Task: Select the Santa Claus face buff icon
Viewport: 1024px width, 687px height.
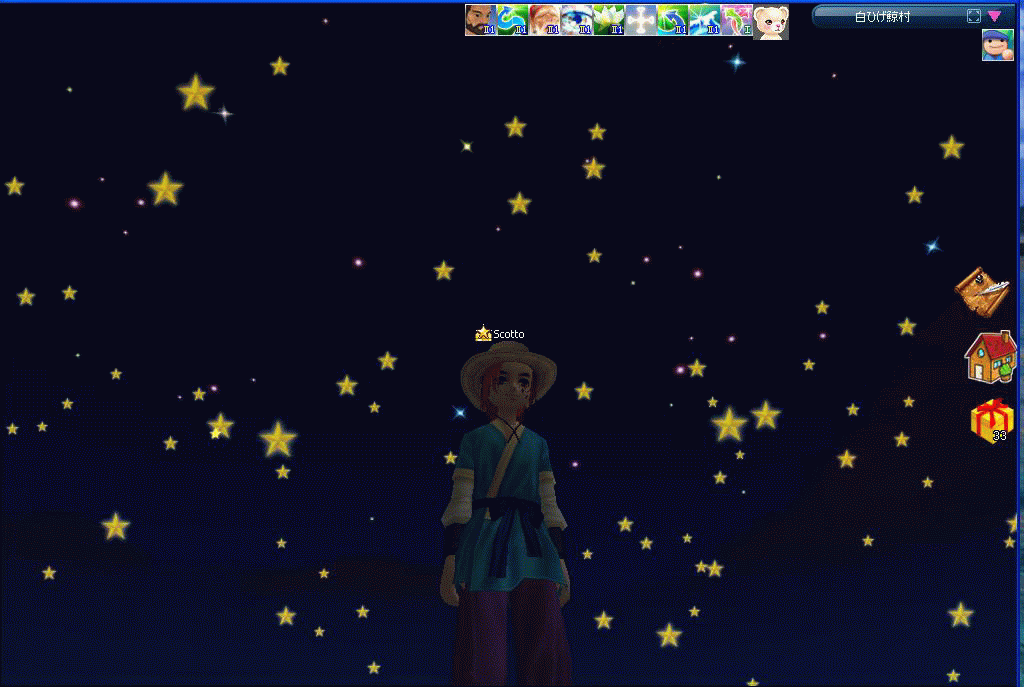Action: tap(544, 20)
